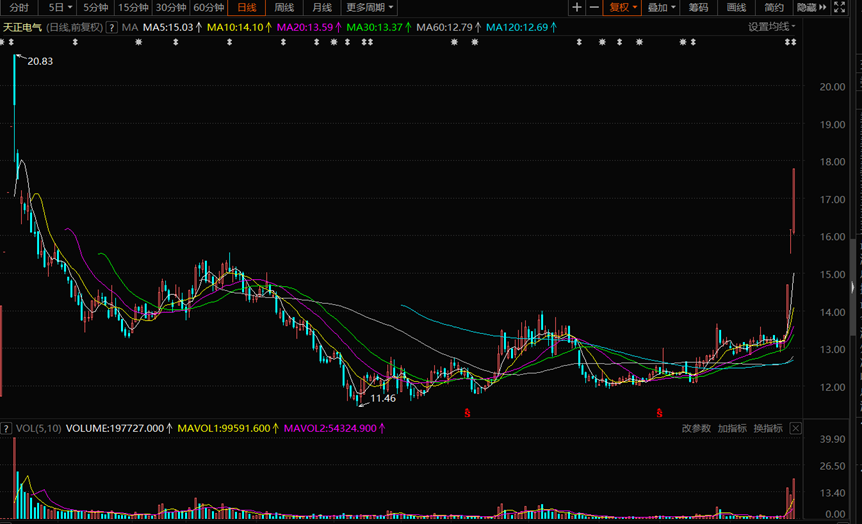862x524 pixels.
Task: Click the 11.46 low price annotation
Action: (383, 399)
